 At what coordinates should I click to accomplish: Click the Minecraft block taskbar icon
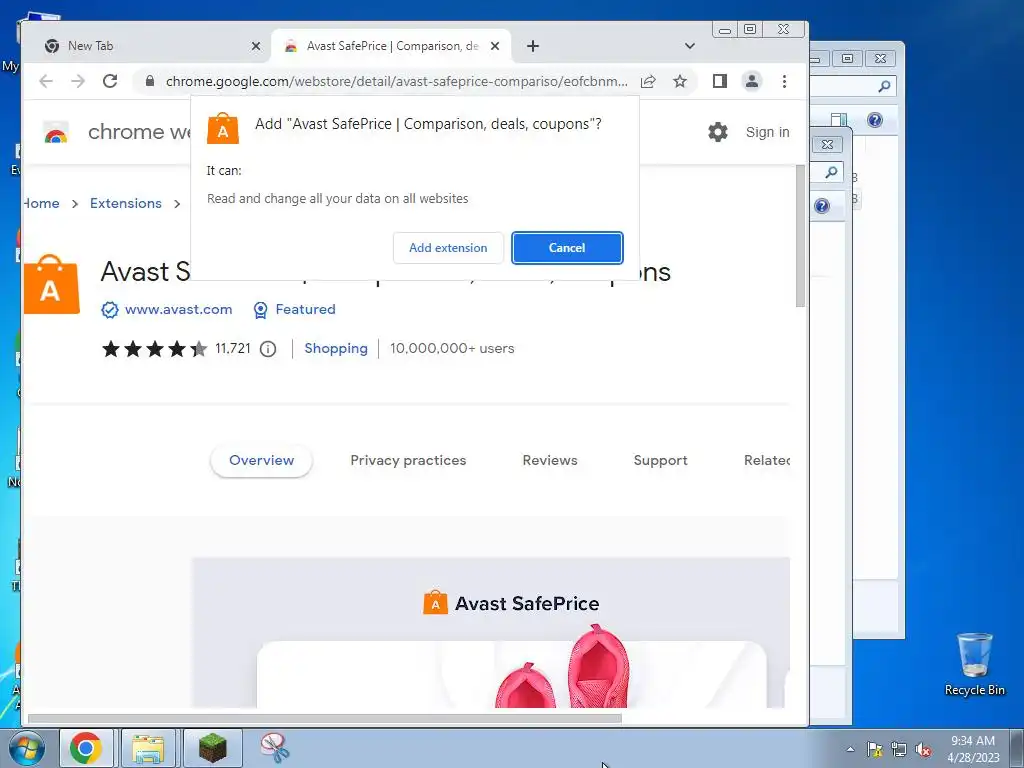pyautogui.click(x=212, y=748)
